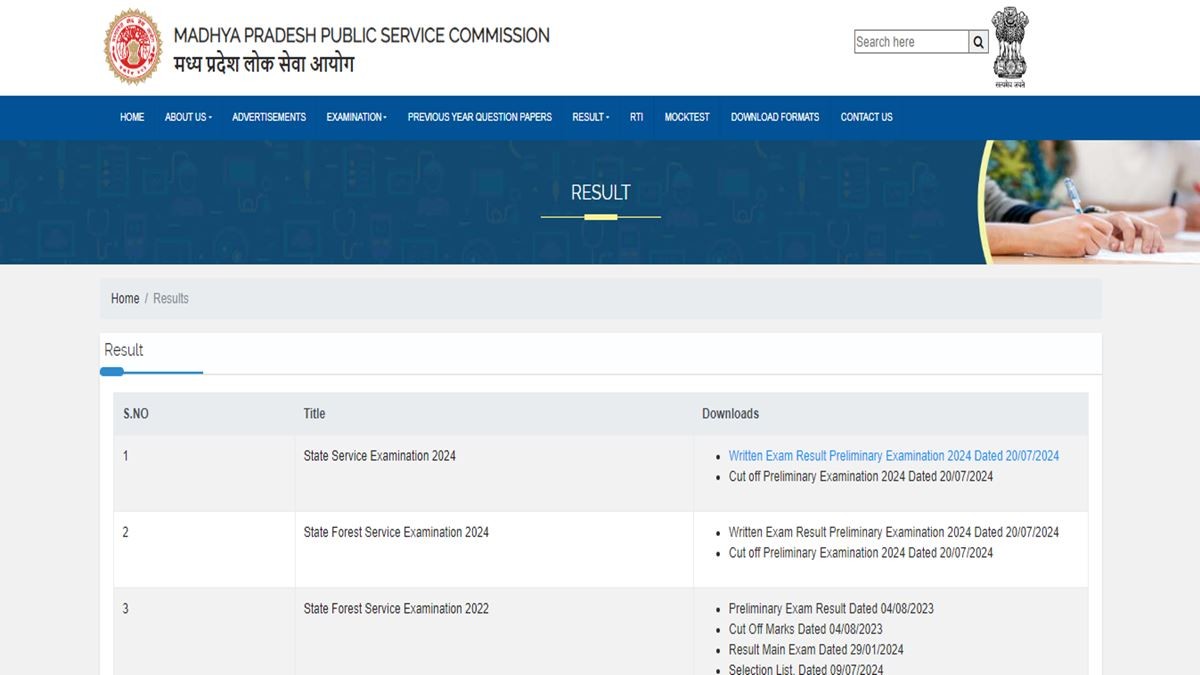Screen dimensions: 1200x675
Task: Open the MOCKTEST menu link
Action: click(x=687, y=117)
